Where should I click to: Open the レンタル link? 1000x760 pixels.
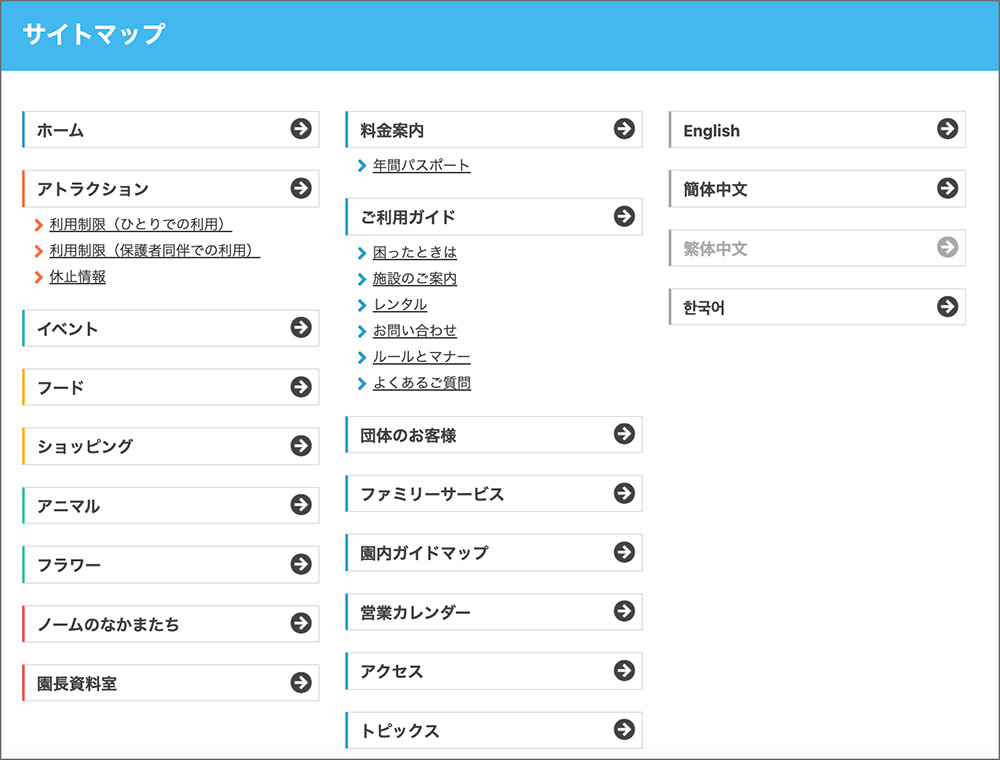pyautogui.click(x=400, y=305)
